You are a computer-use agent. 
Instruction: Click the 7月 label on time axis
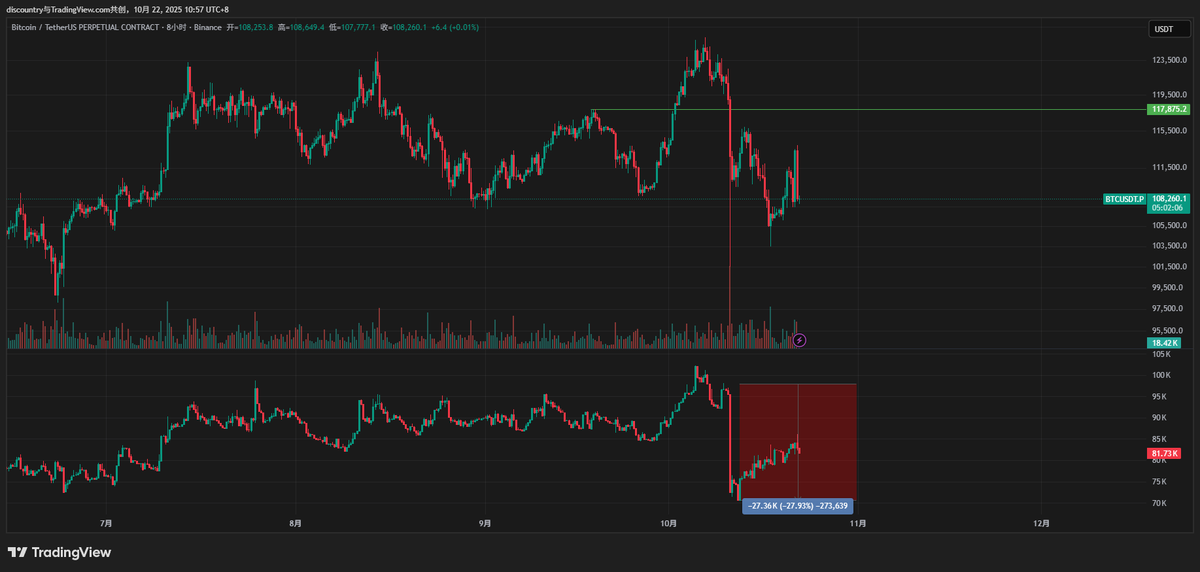[x=106, y=523]
